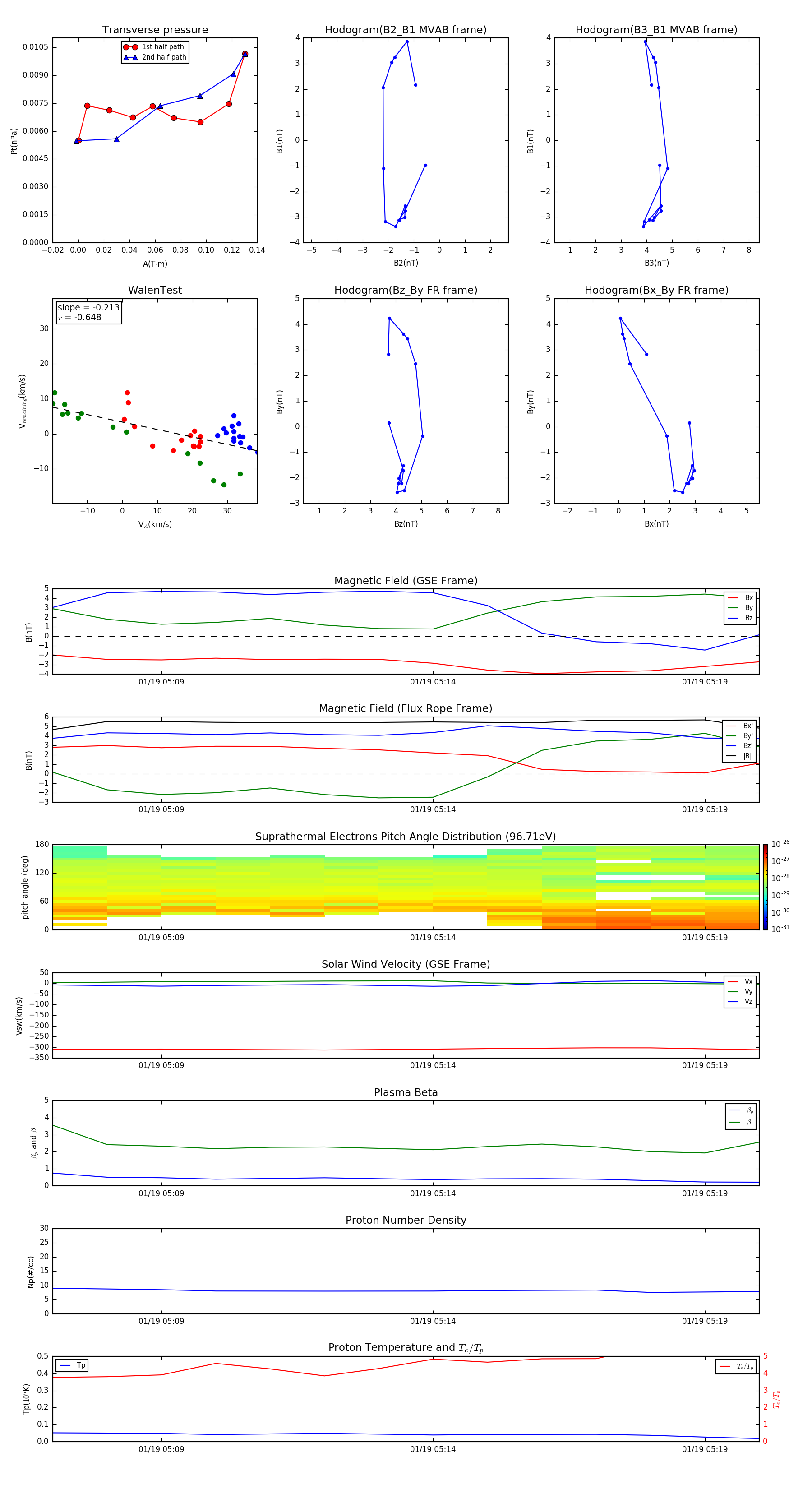Click '01/19 05:14' under GSE Magnetic Field plot

pyautogui.click(x=433, y=682)
